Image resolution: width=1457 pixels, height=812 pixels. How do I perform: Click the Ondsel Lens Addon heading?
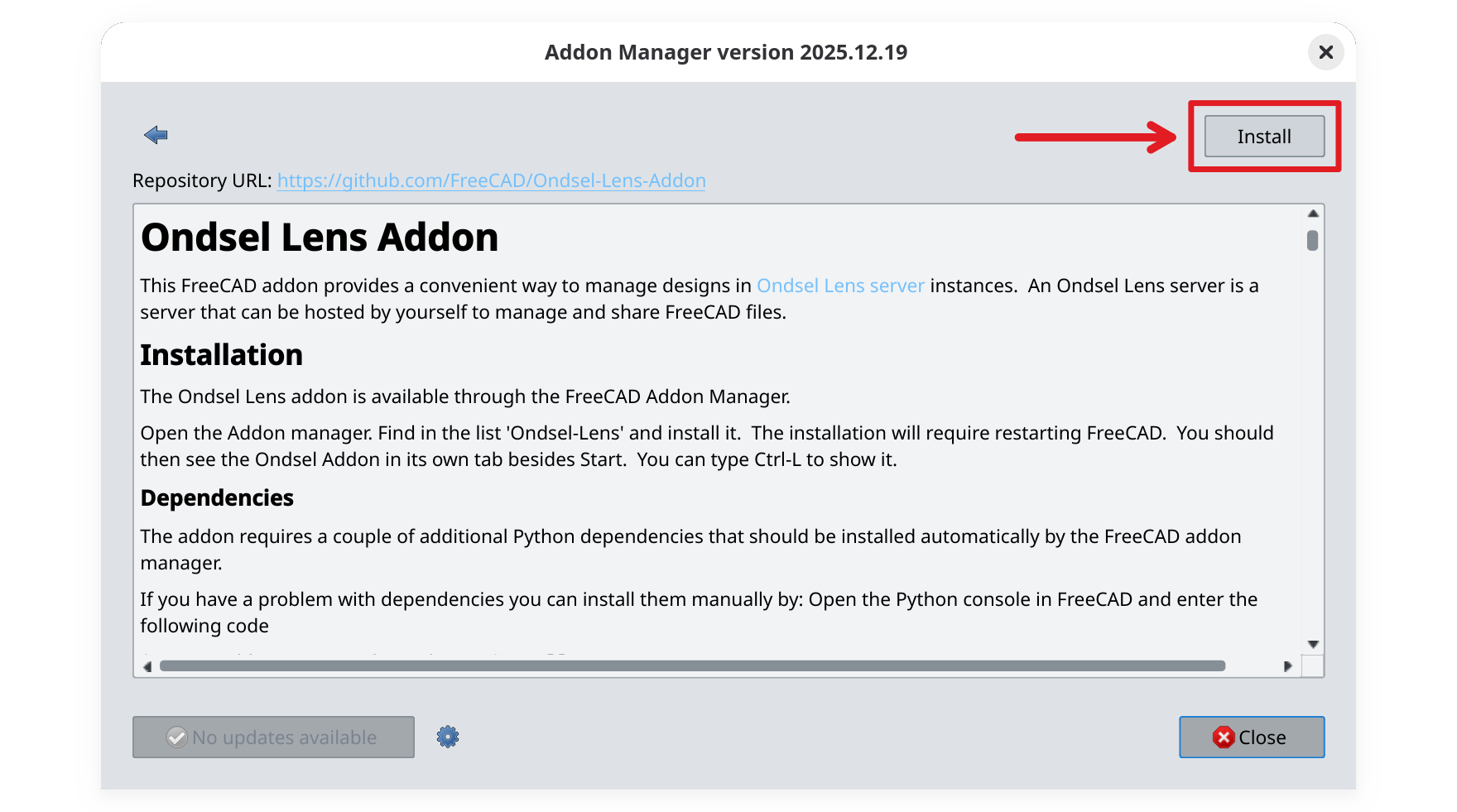tap(320, 238)
